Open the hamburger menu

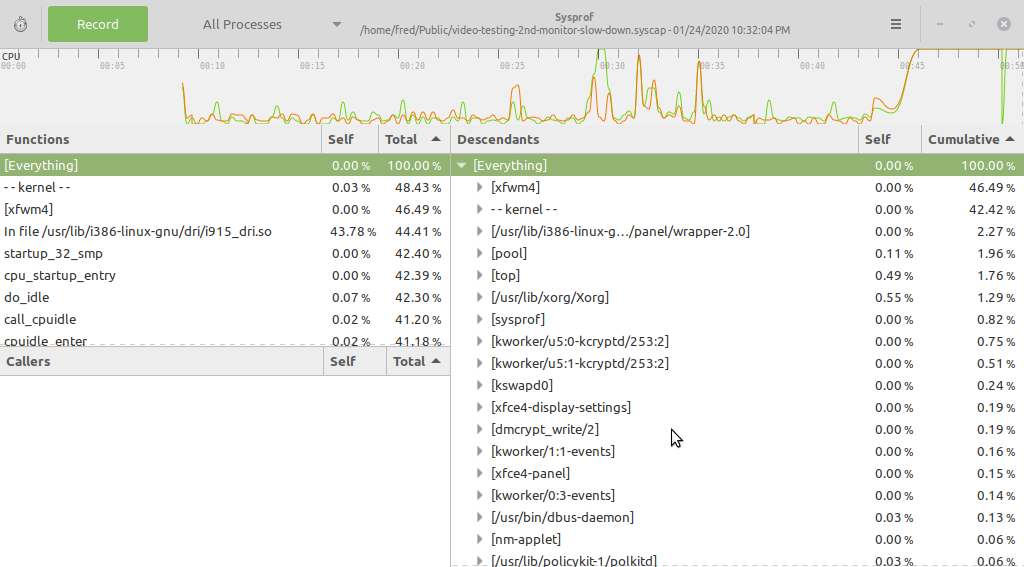tap(896, 25)
